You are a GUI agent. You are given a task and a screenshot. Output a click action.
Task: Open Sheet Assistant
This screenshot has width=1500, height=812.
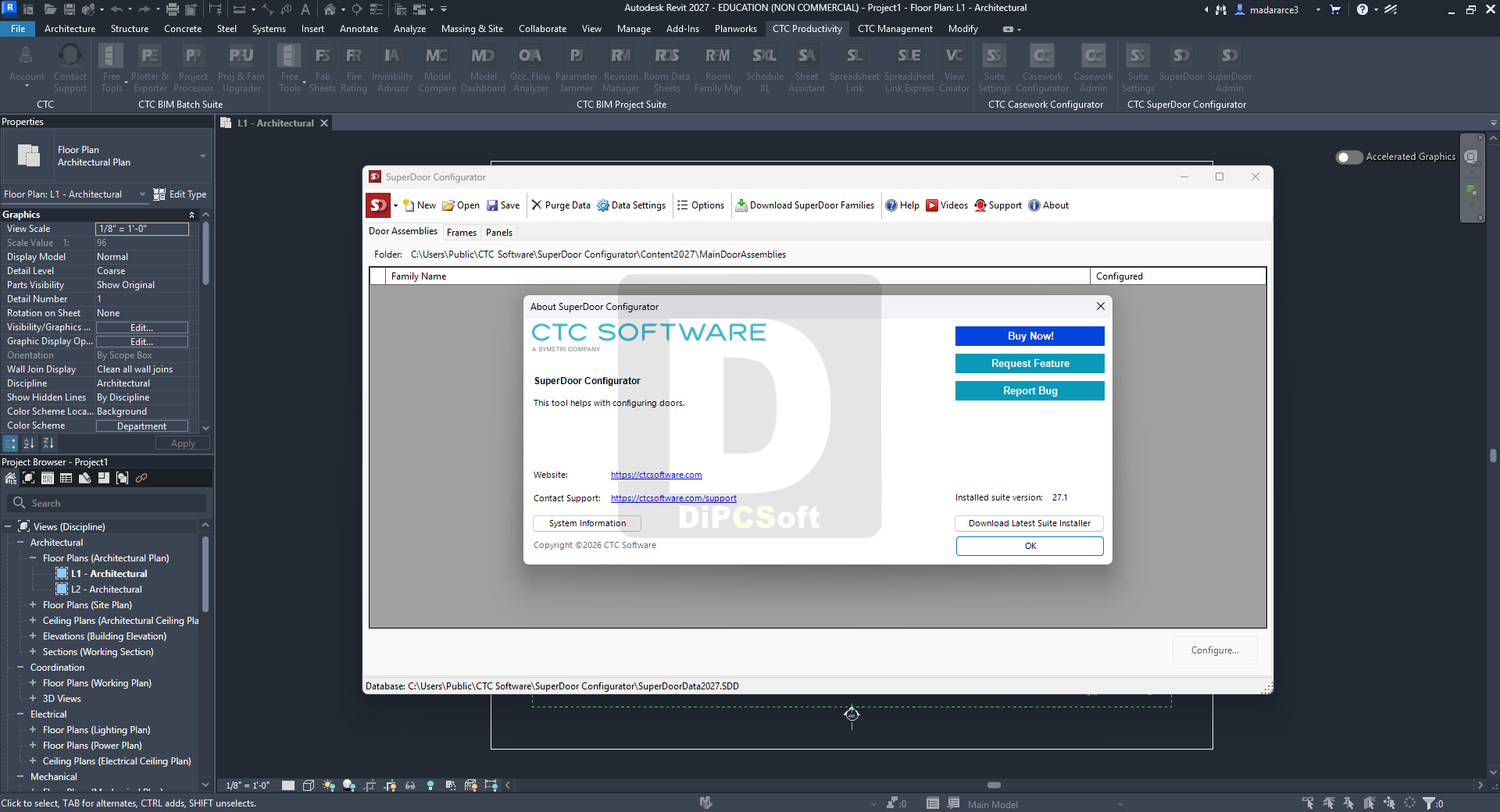click(x=806, y=69)
